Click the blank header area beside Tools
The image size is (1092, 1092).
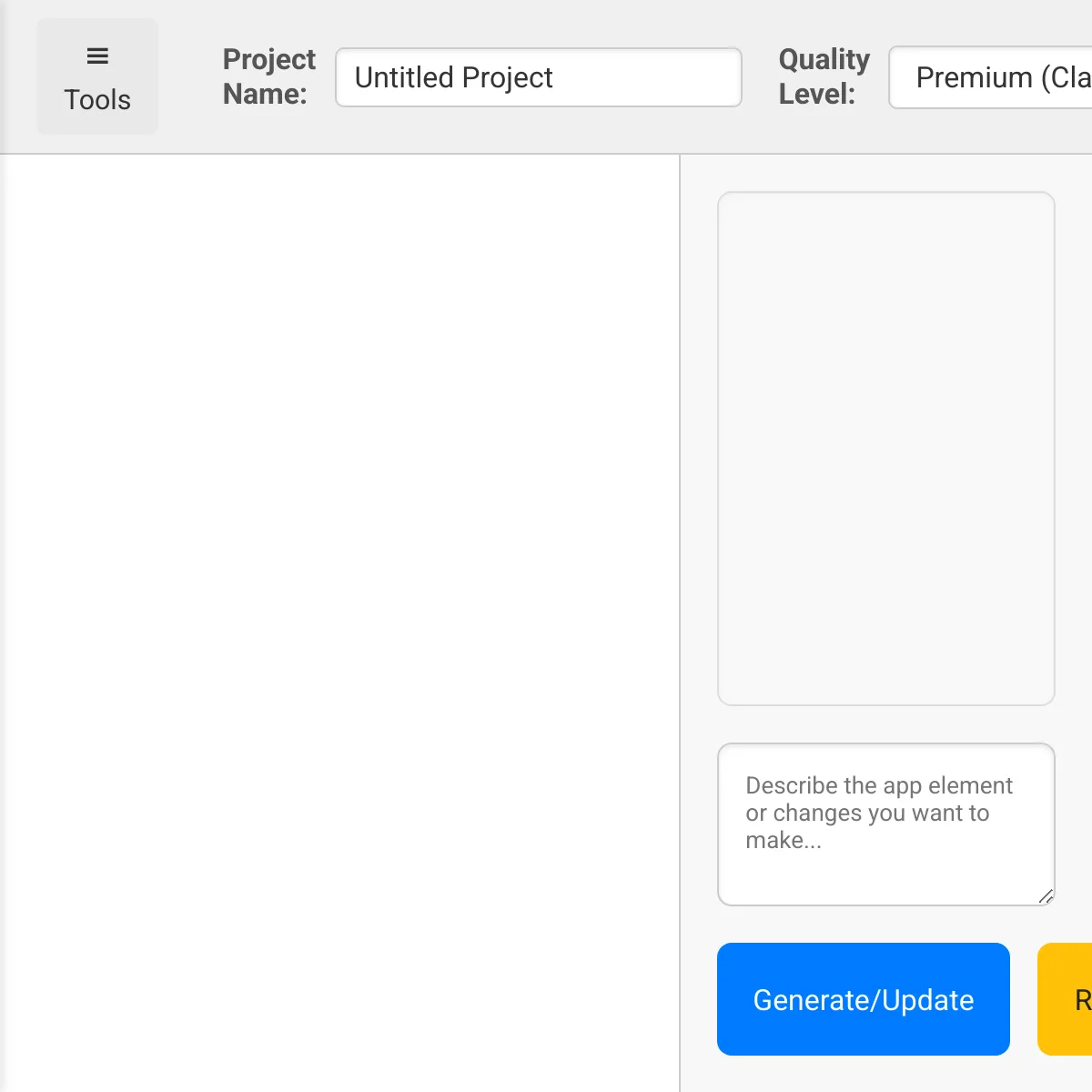pos(189,76)
